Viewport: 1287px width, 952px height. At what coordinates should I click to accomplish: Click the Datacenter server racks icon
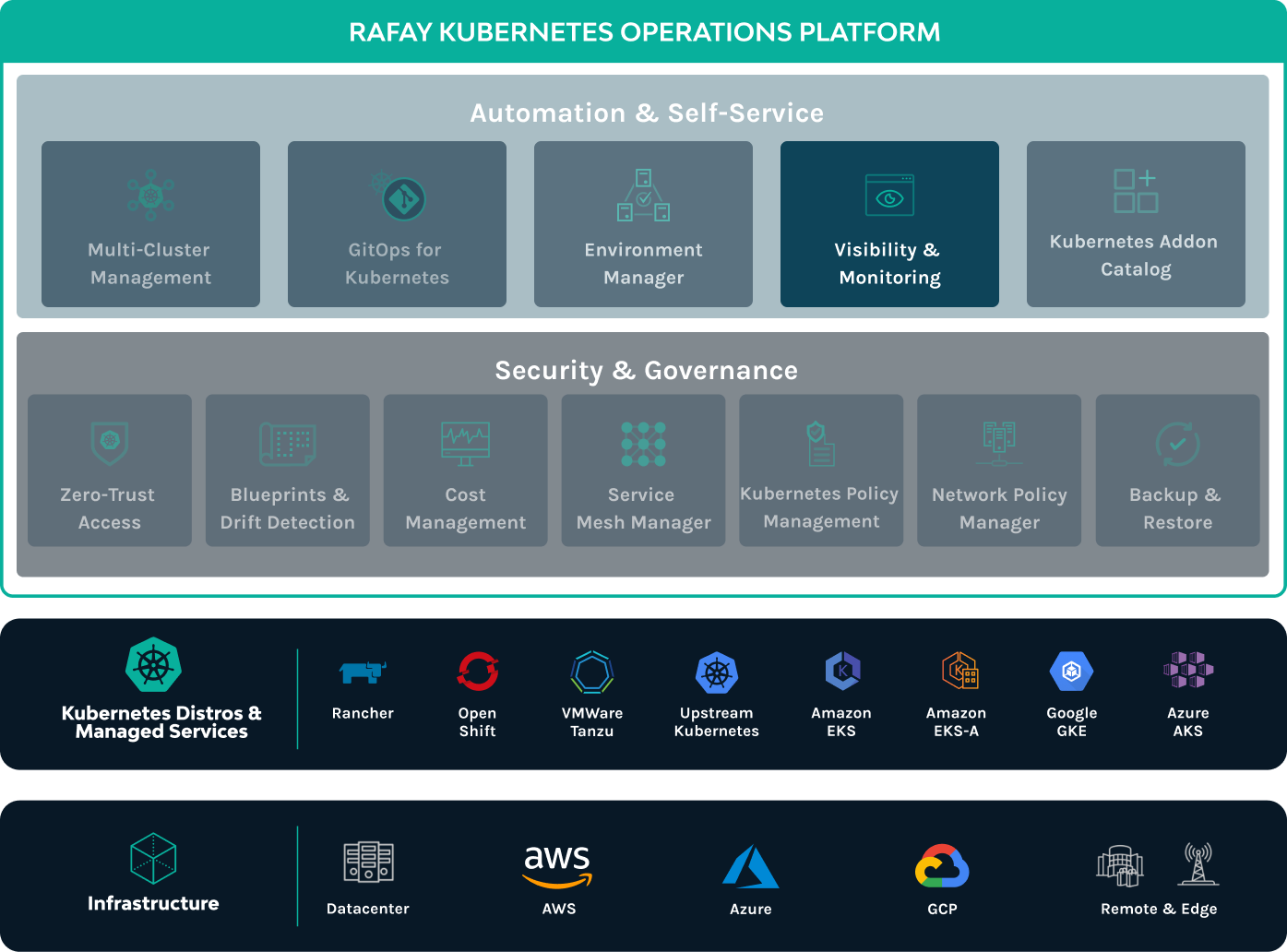click(x=368, y=862)
